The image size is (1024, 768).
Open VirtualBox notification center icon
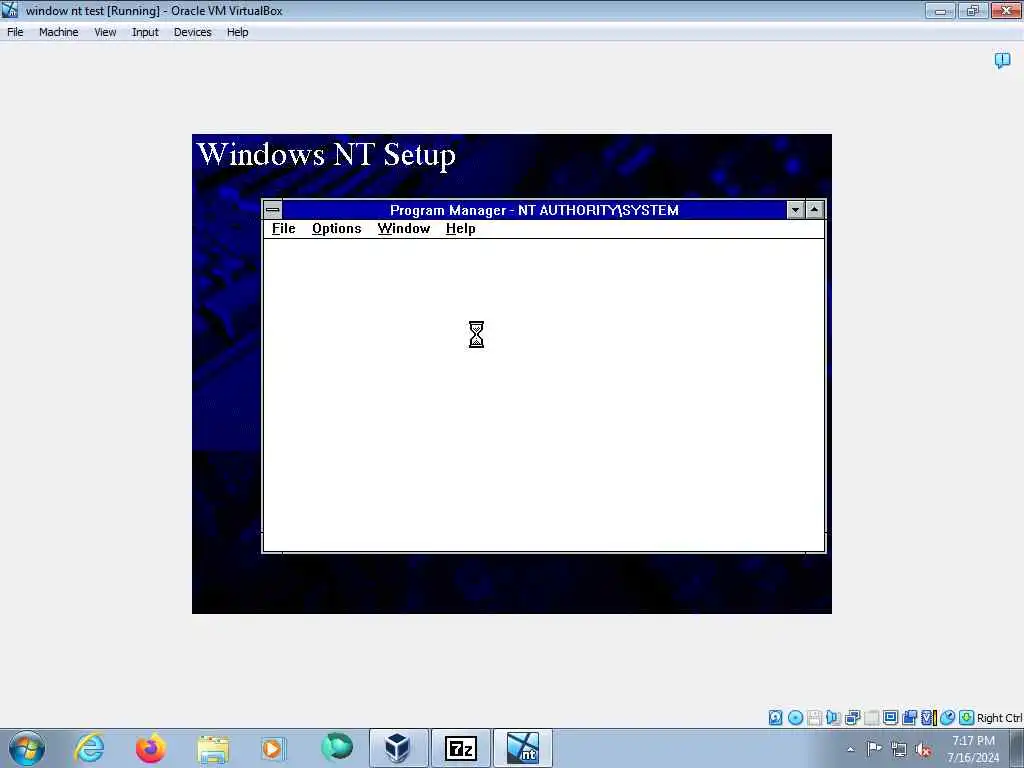(1002, 61)
